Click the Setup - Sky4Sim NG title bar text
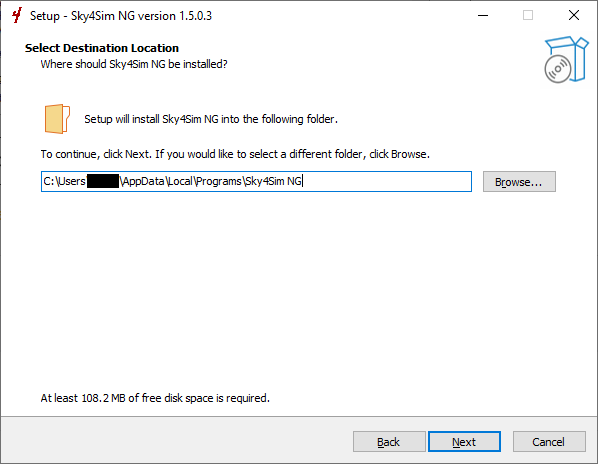 click(x=121, y=16)
